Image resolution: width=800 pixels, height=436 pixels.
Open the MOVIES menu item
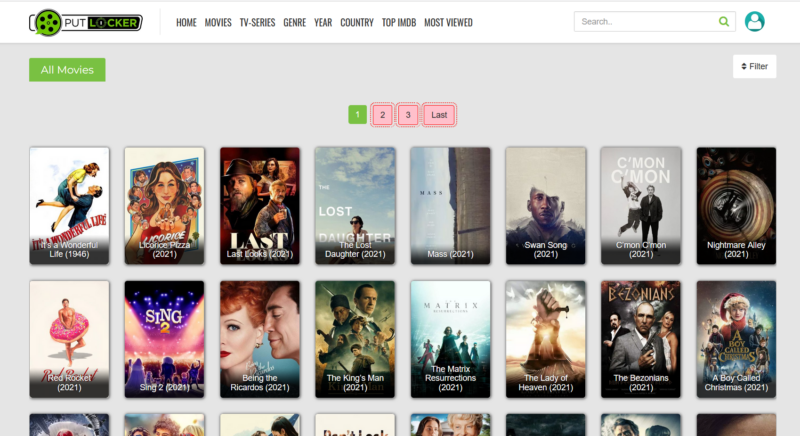pyautogui.click(x=218, y=22)
